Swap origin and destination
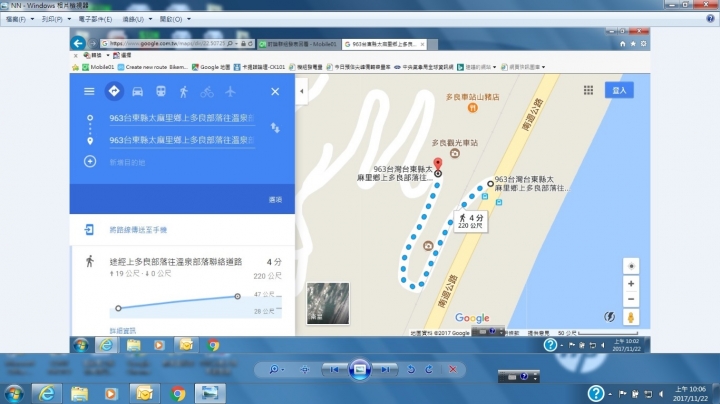The height and width of the screenshot is (404, 720). point(275,128)
